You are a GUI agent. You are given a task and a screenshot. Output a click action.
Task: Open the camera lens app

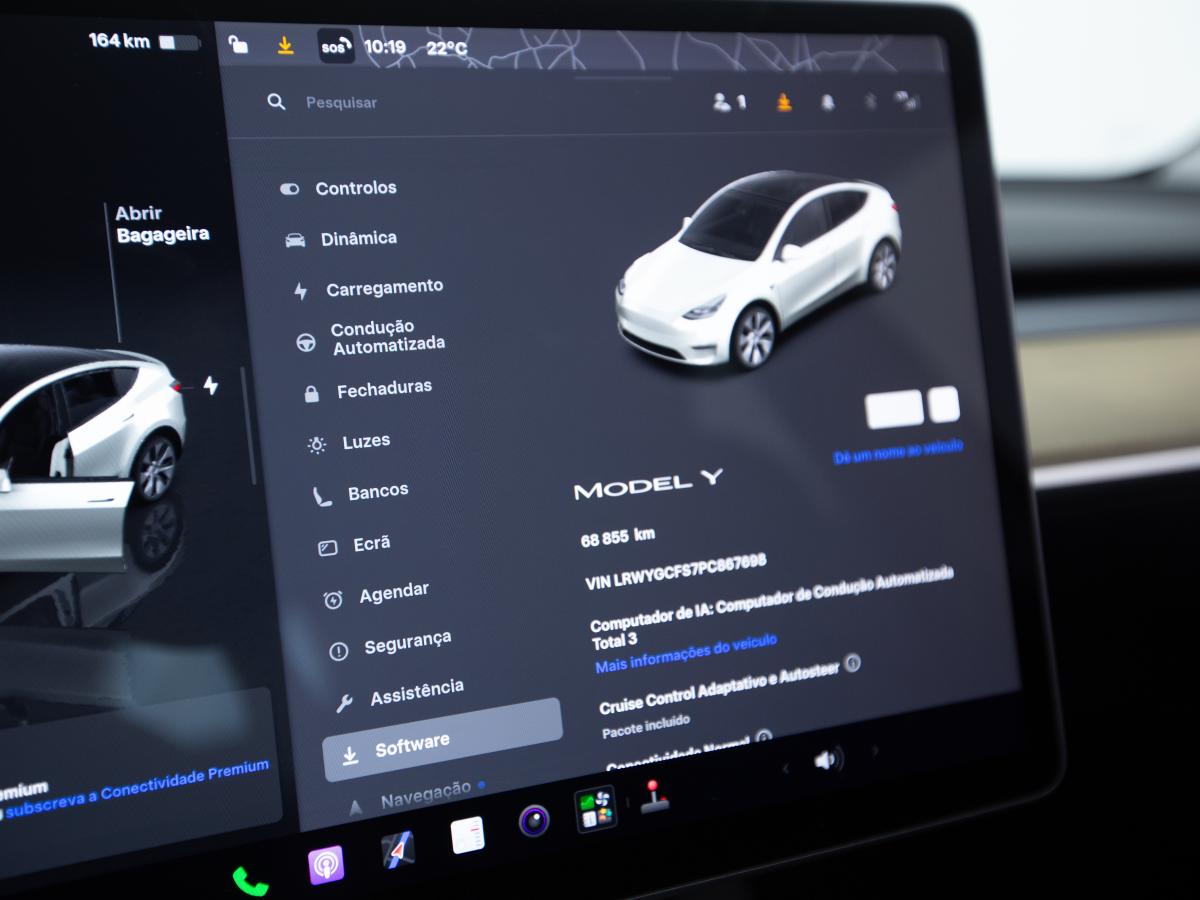tap(534, 822)
